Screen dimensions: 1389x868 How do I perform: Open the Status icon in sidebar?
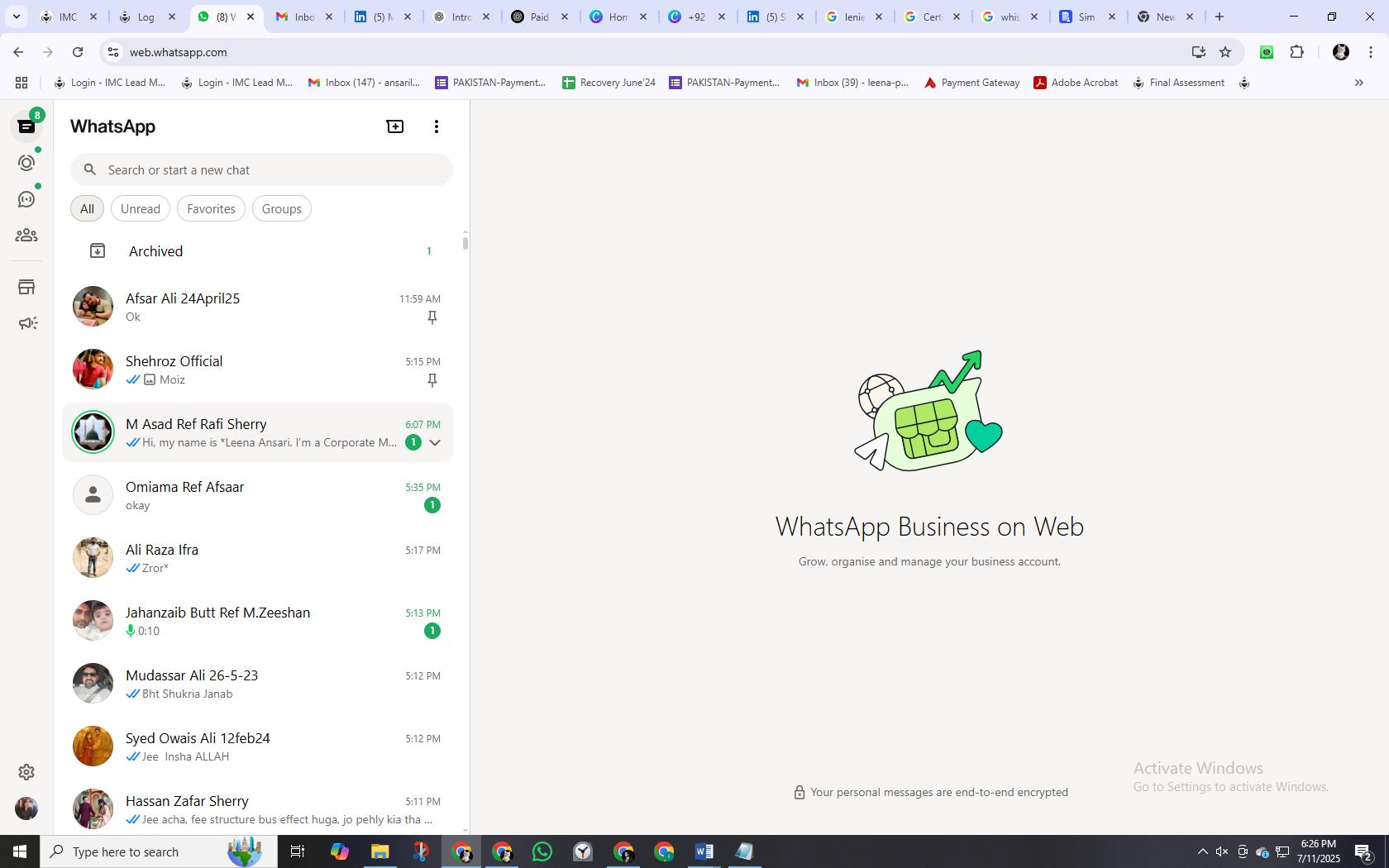click(26, 163)
